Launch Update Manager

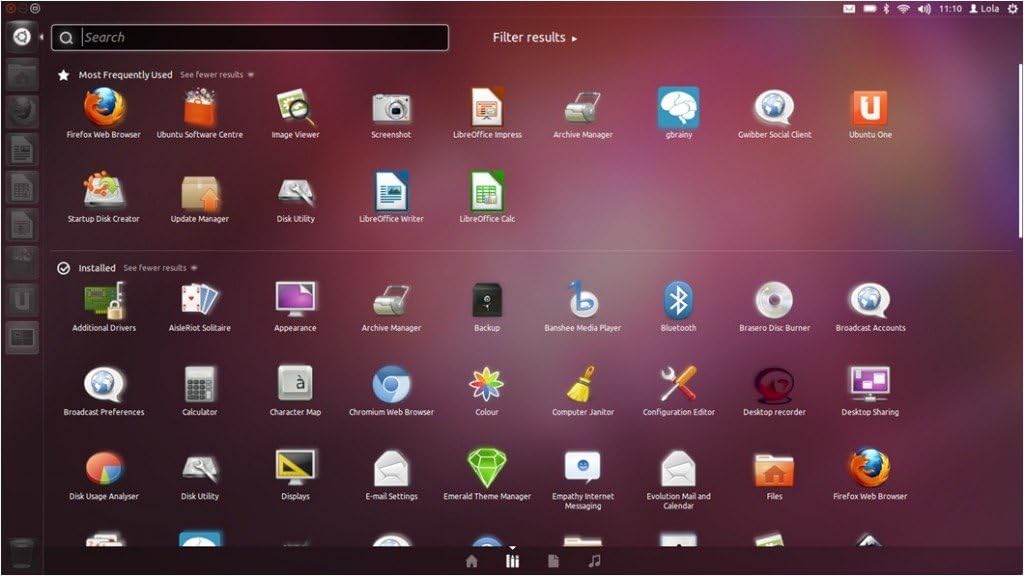[x=200, y=193]
